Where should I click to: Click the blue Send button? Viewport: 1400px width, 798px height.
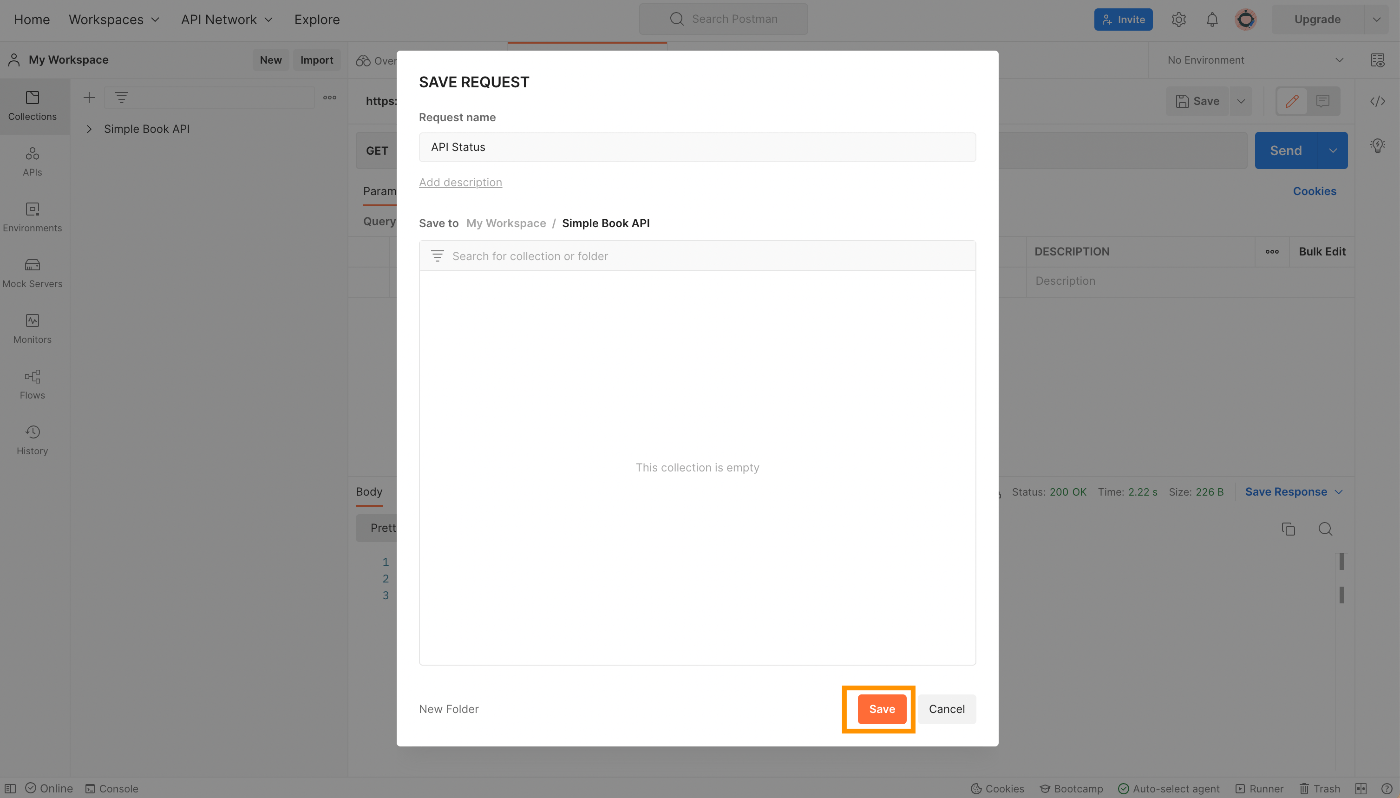[x=1286, y=151]
